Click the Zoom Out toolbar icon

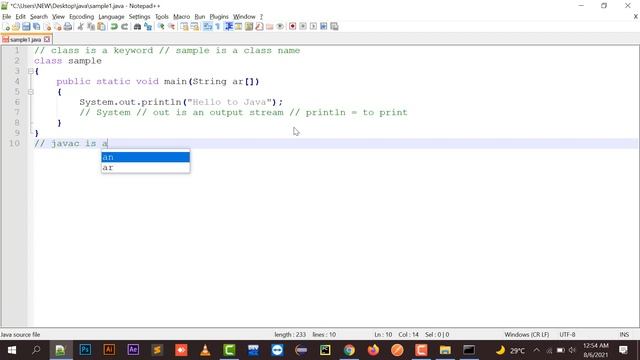171,27
